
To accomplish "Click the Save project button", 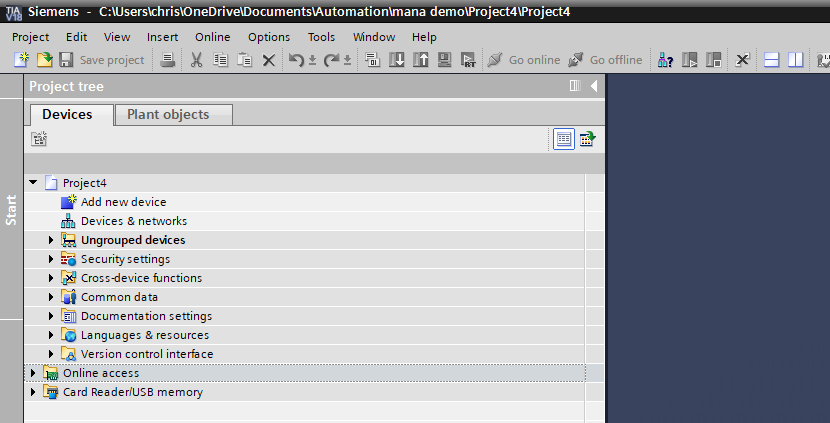I will tap(101, 60).
